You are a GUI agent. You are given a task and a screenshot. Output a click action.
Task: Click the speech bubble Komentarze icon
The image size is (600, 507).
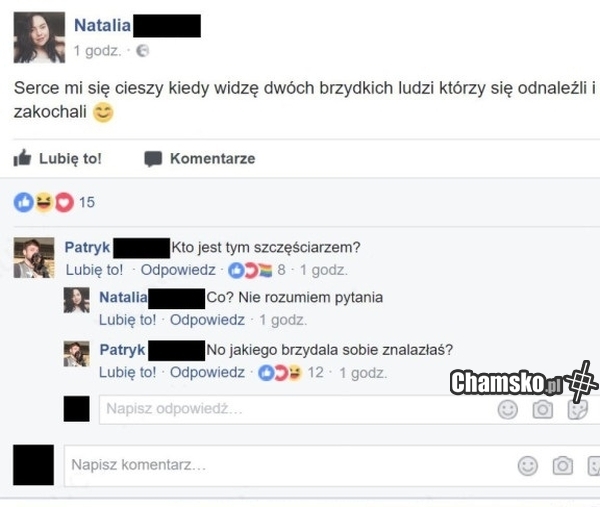153,159
